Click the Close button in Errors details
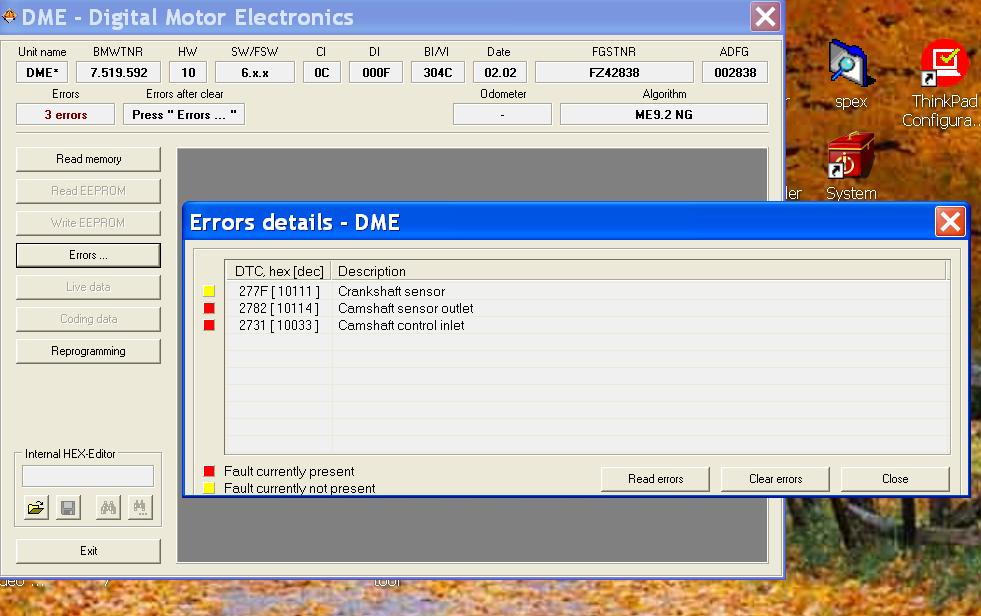The image size is (981, 616). pos(895,479)
